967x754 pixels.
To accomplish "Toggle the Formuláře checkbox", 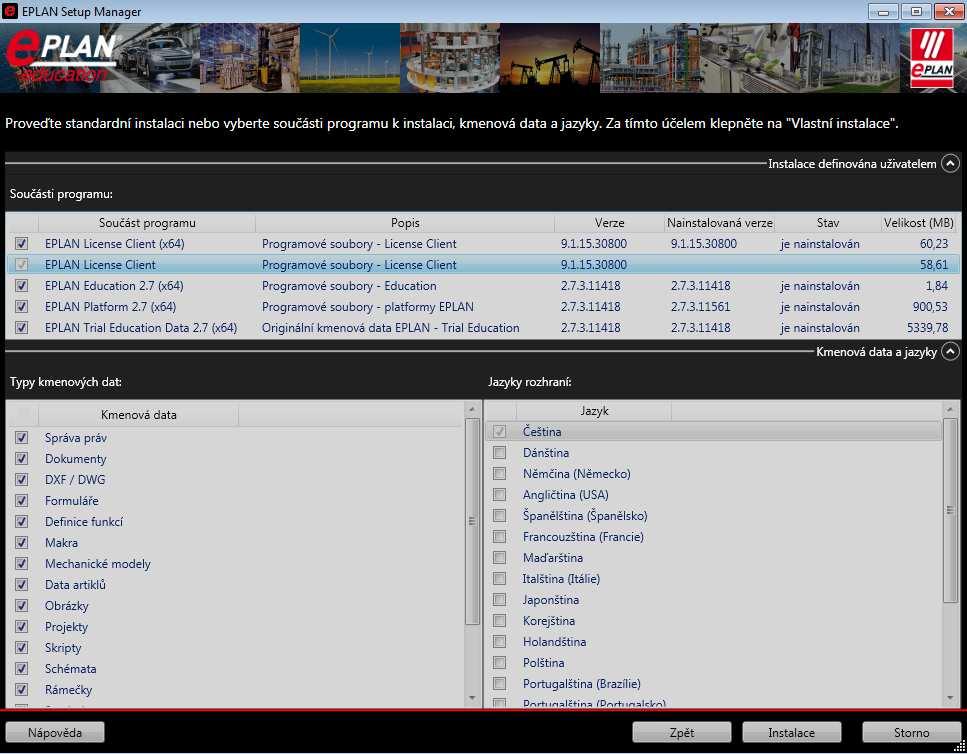I will [22, 501].
